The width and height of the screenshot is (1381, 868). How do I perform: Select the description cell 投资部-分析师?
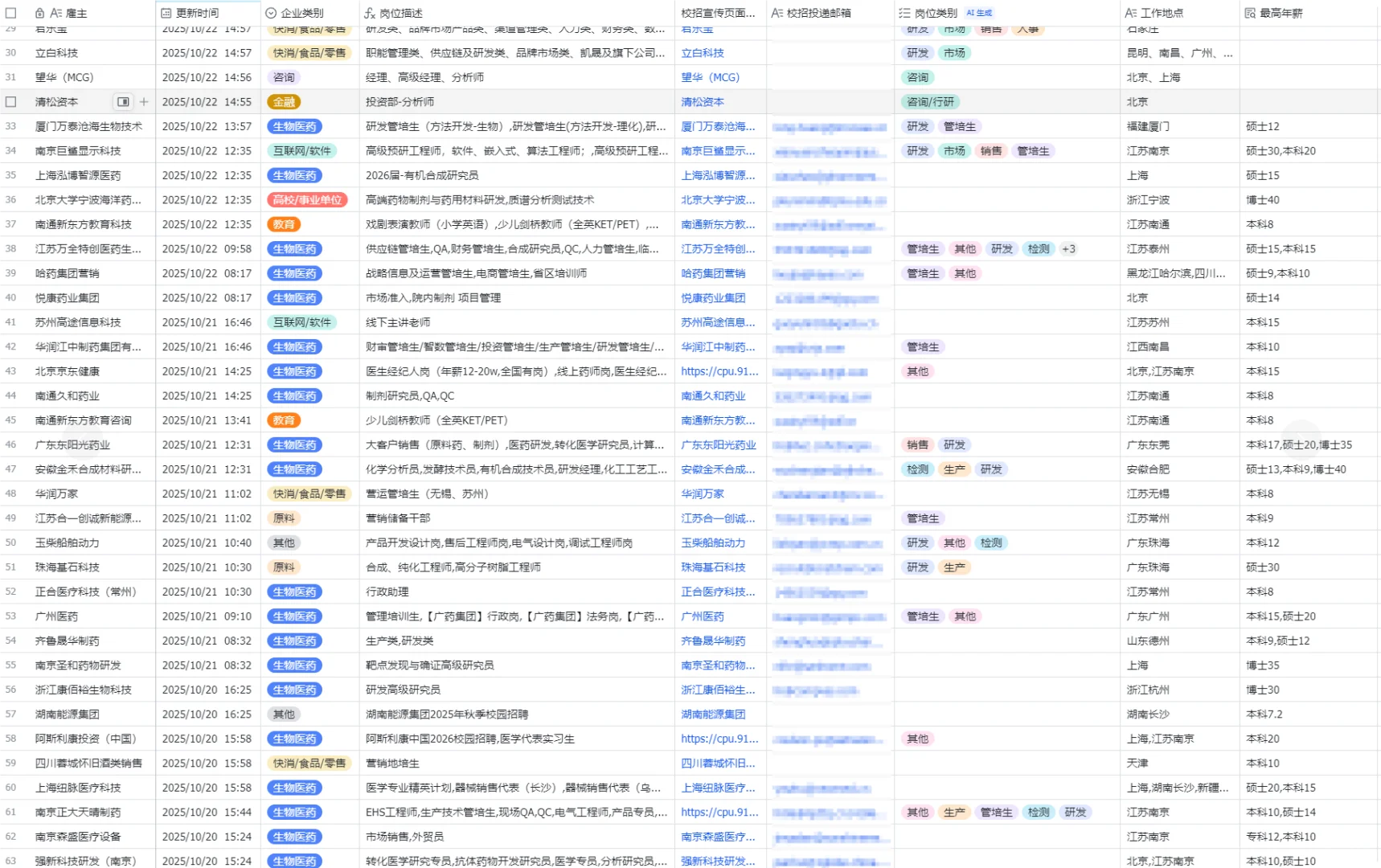click(x=517, y=102)
